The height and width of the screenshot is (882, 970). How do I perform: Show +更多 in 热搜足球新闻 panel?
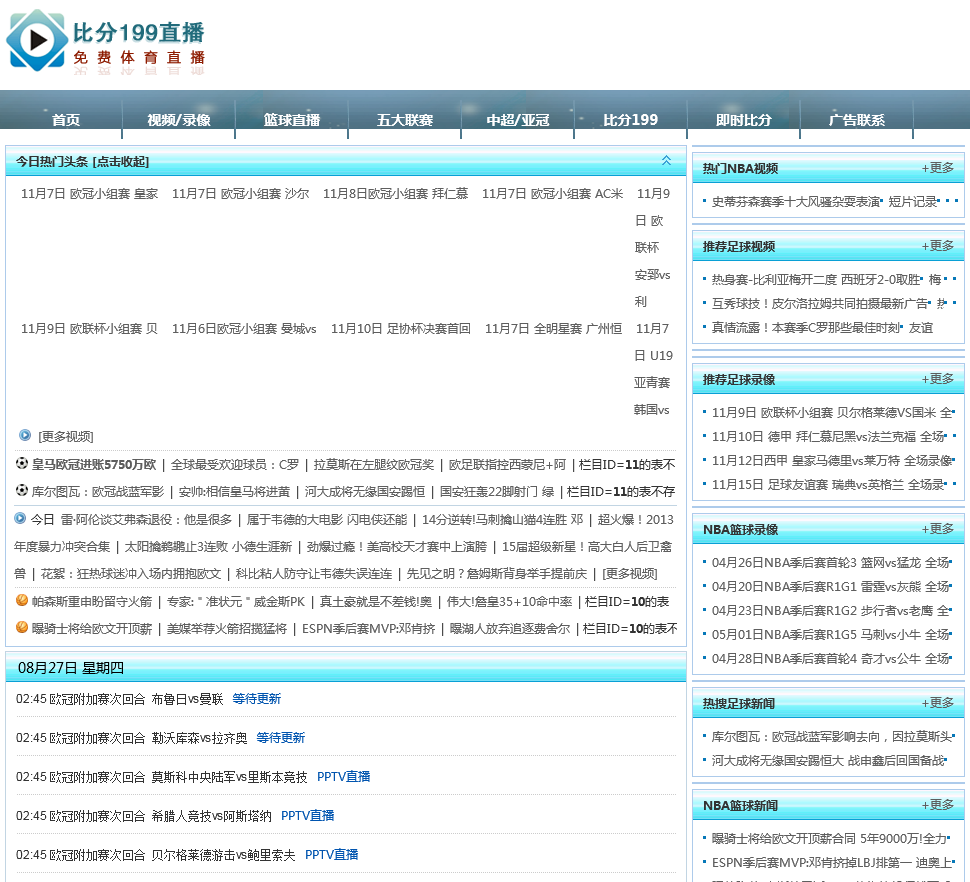point(938,703)
